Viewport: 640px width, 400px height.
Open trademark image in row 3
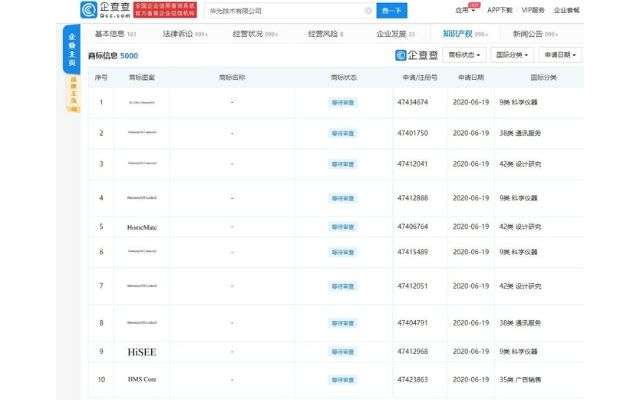tap(142, 163)
